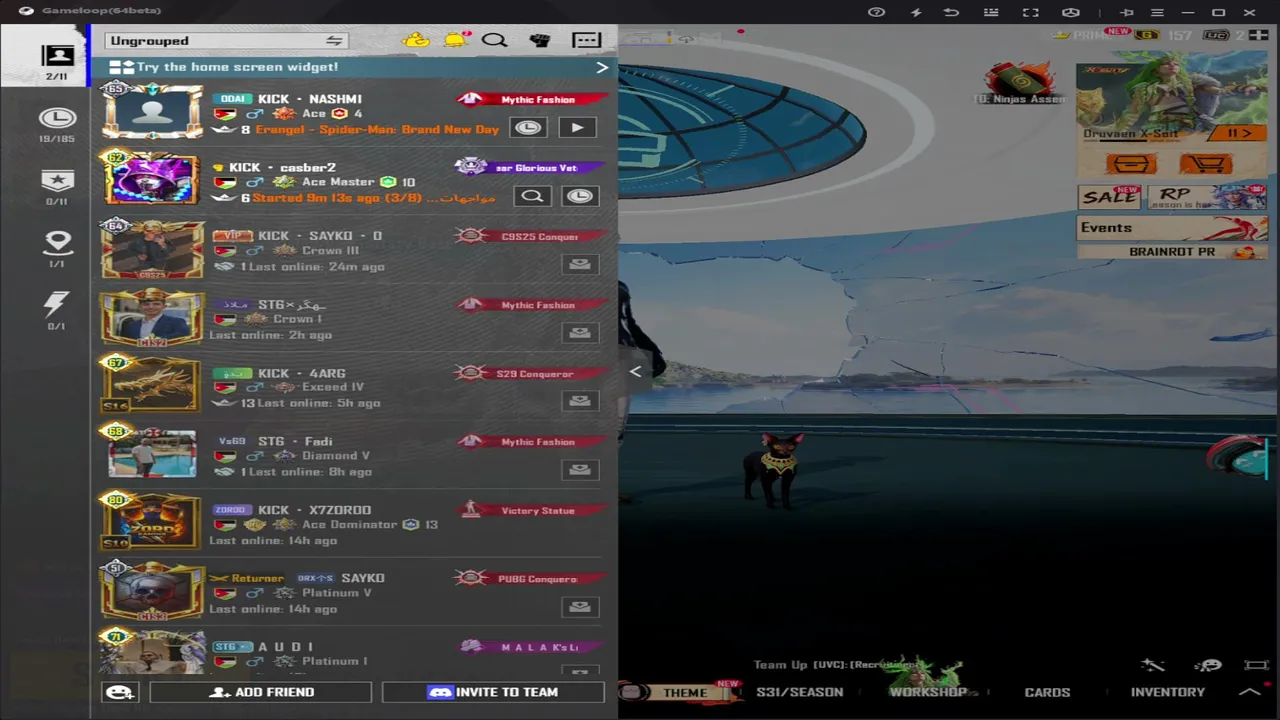
Task: Select 'KICK · X7ZOROO' player name
Action: click(314, 510)
